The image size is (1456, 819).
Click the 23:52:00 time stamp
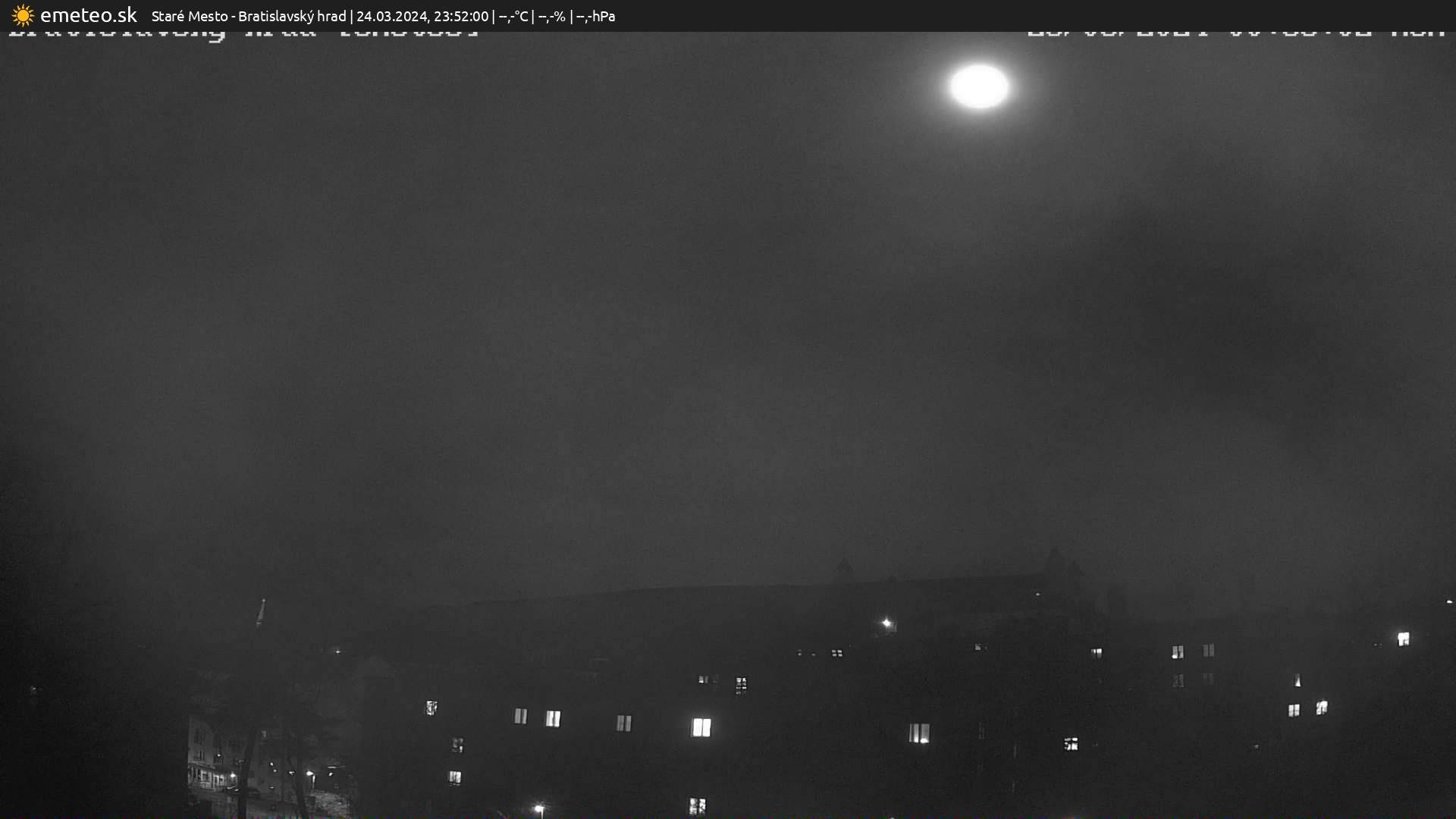click(x=461, y=16)
